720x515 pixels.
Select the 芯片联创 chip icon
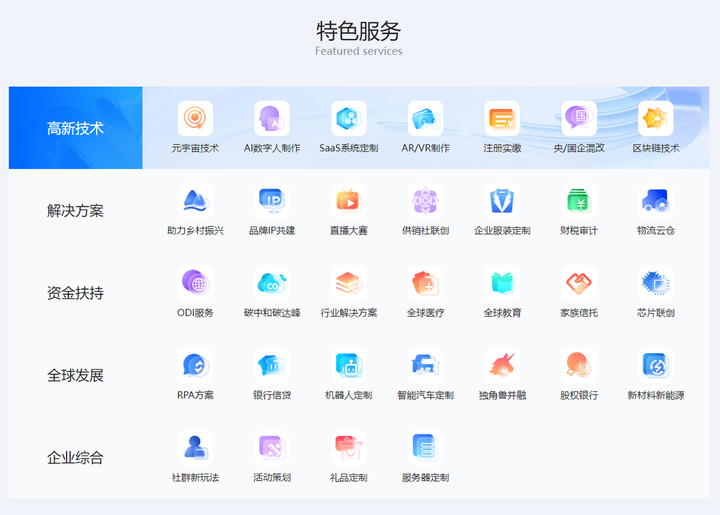[656, 283]
